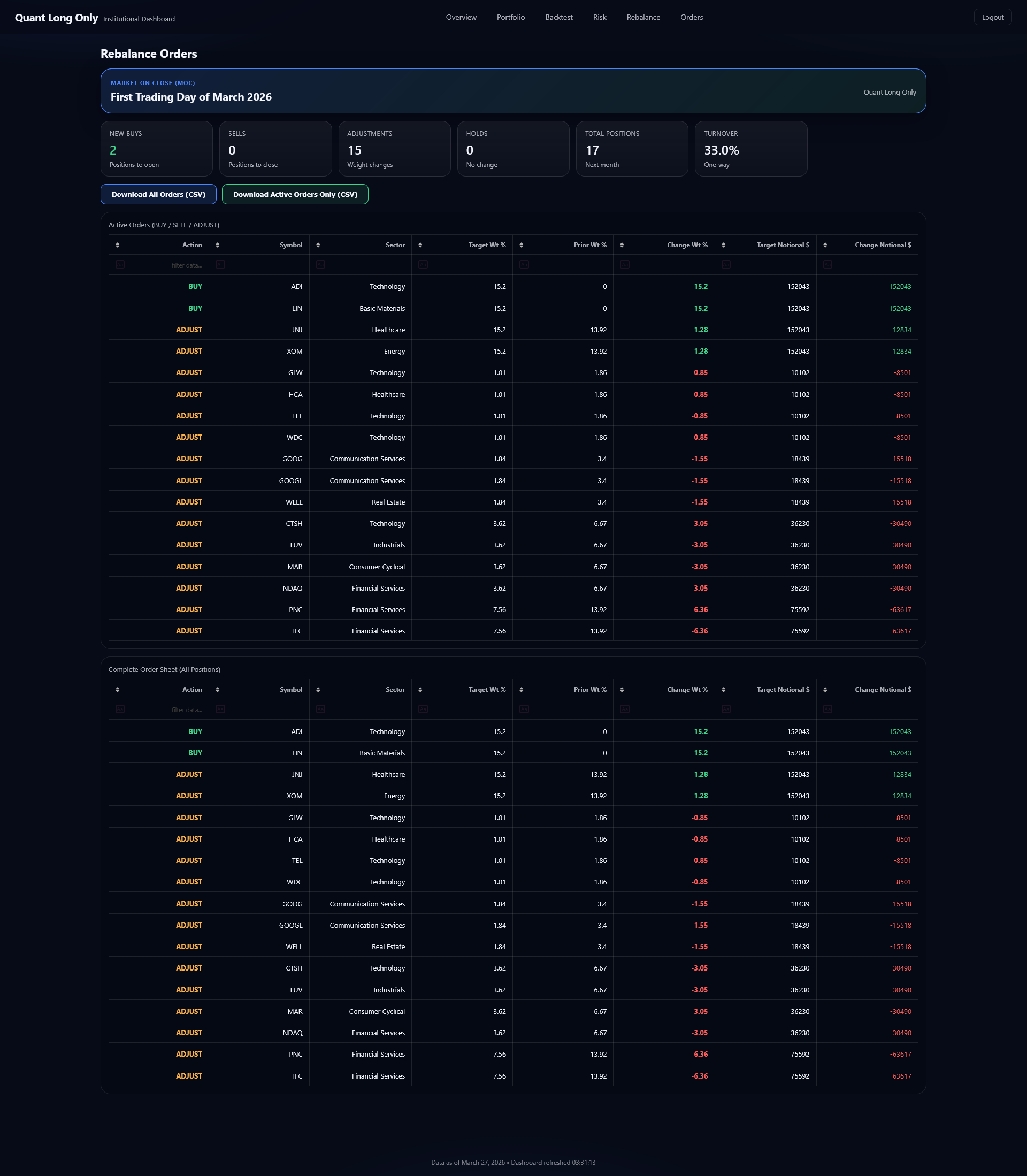Select the New Buys summary card

click(156, 148)
